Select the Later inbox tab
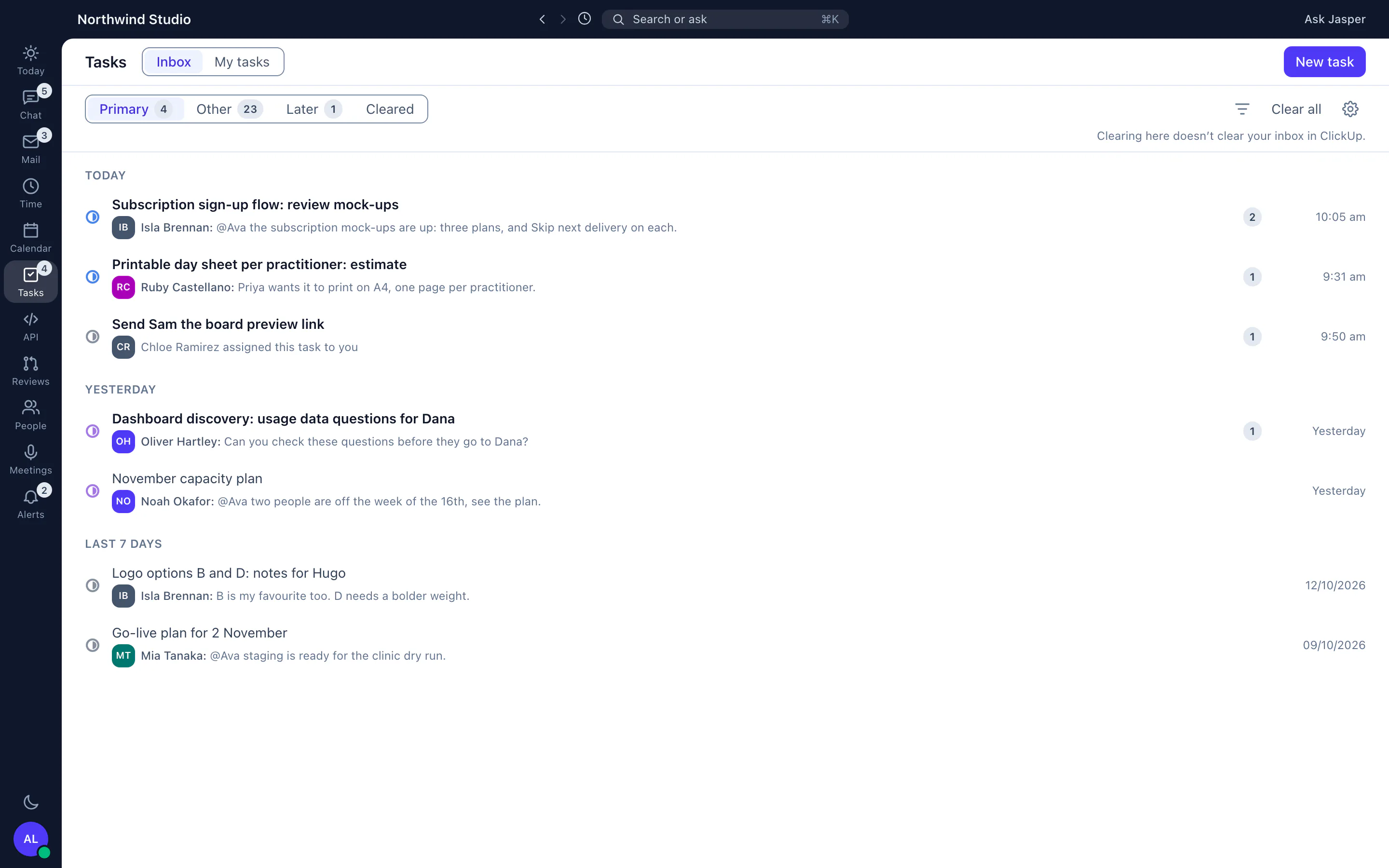 (314, 109)
